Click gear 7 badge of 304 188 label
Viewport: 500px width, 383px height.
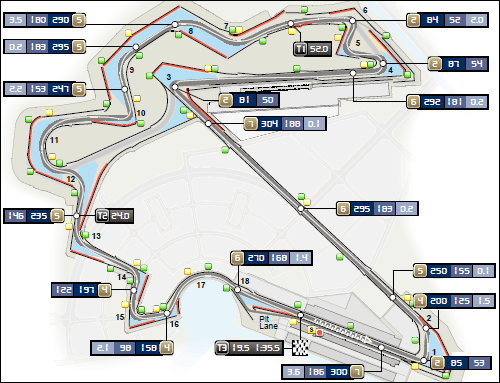251,124
